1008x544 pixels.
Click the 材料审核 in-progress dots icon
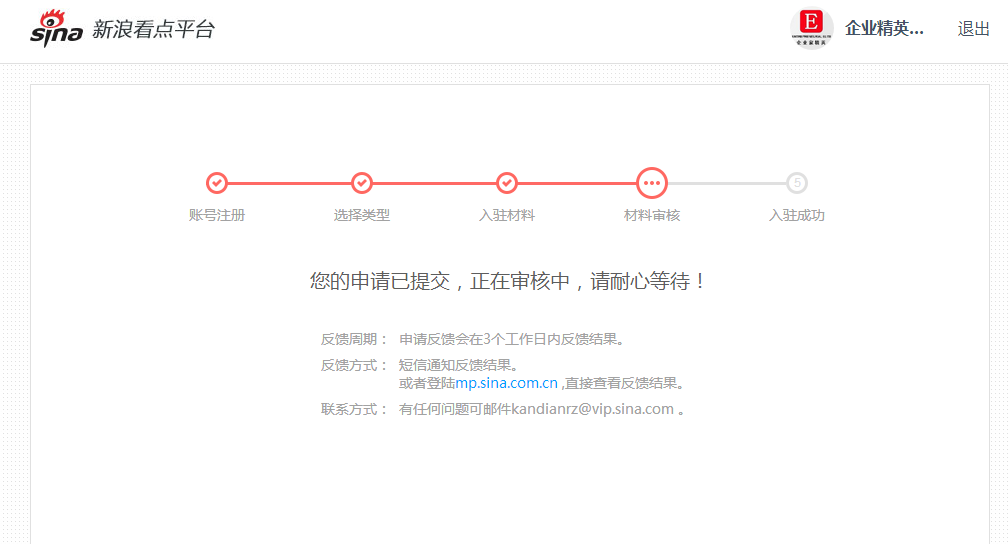coord(652,183)
